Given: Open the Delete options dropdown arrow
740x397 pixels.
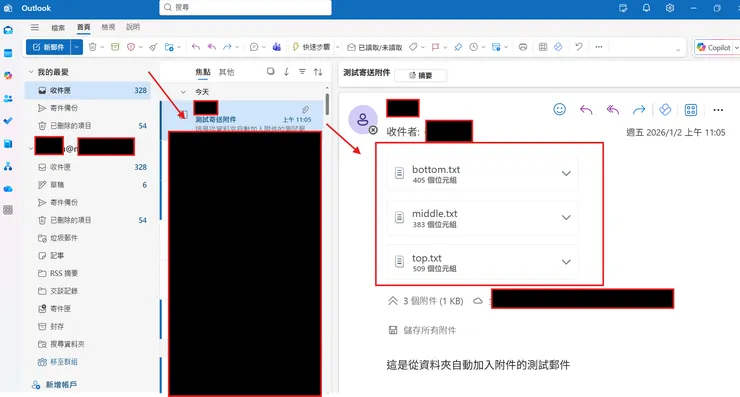Looking at the screenshot, I should click(102, 47).
